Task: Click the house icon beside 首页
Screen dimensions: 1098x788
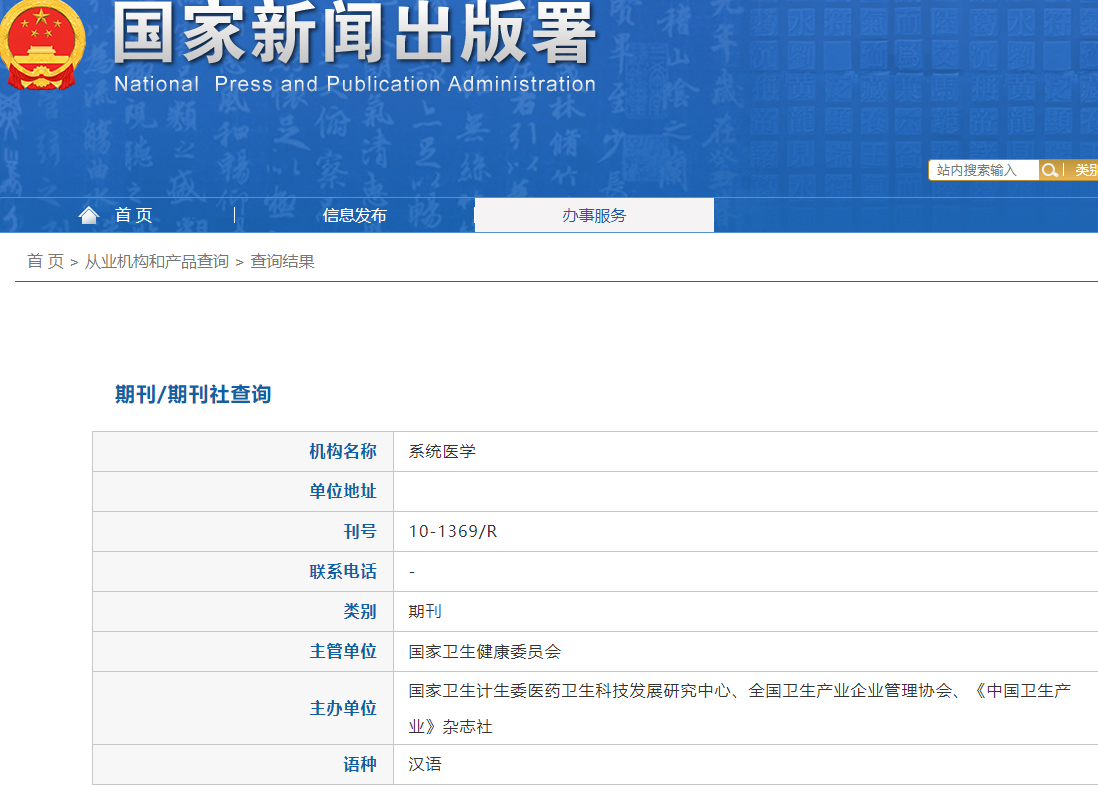Action: (89, 215)
